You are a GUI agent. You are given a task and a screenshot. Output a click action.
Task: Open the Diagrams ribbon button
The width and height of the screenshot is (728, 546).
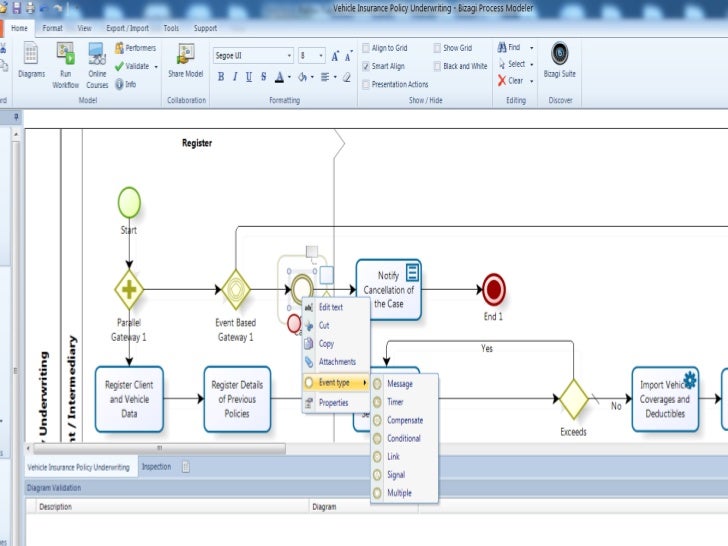(x=31, y=59)
